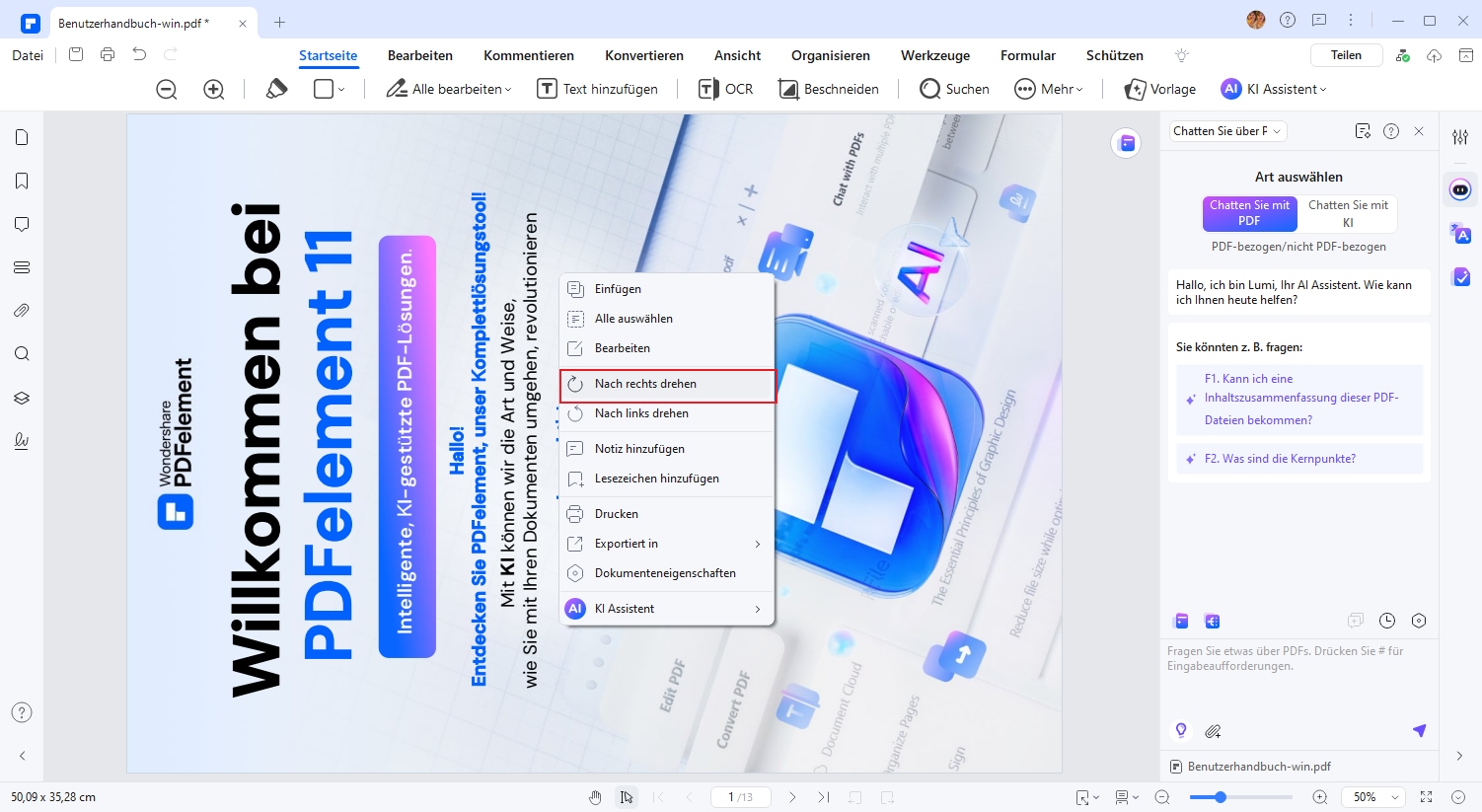Open the fields list sidebar panel
Image resolution: width=1482 pixels, height=812 pixels.
pyautogui.click(x=22, y=267)
